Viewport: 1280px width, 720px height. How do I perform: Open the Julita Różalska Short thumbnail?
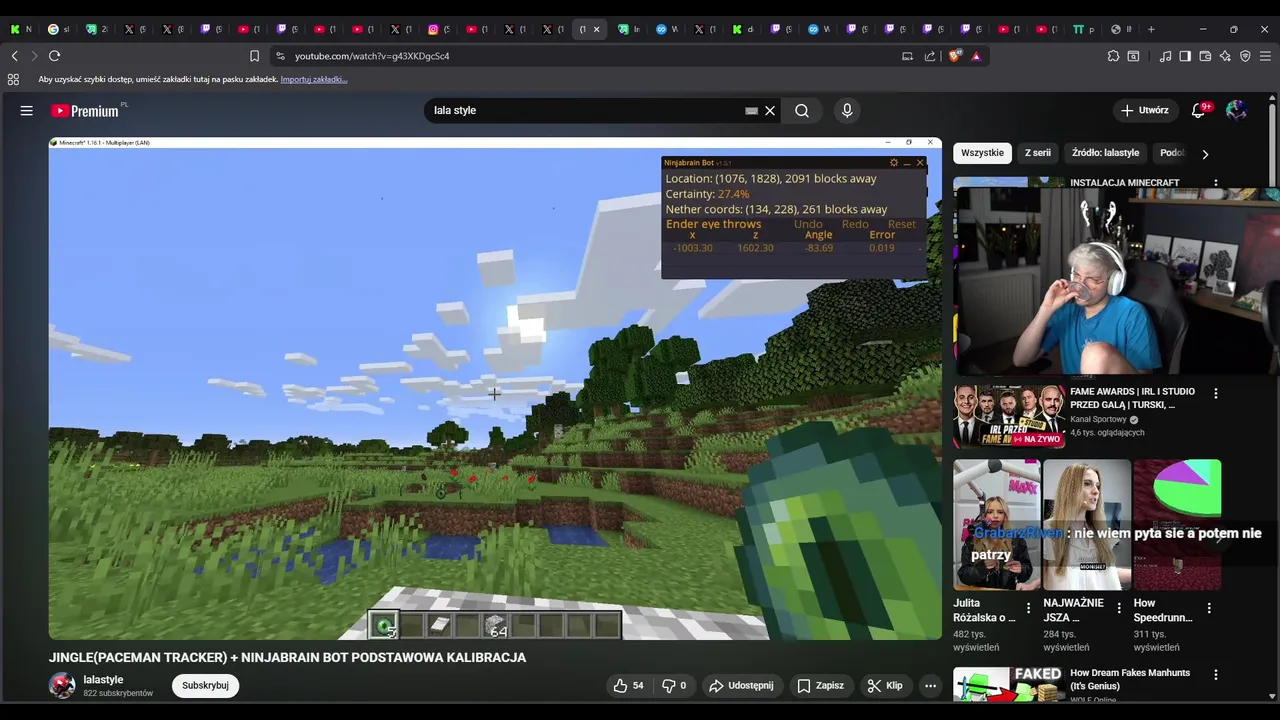[x=996, y=525]
